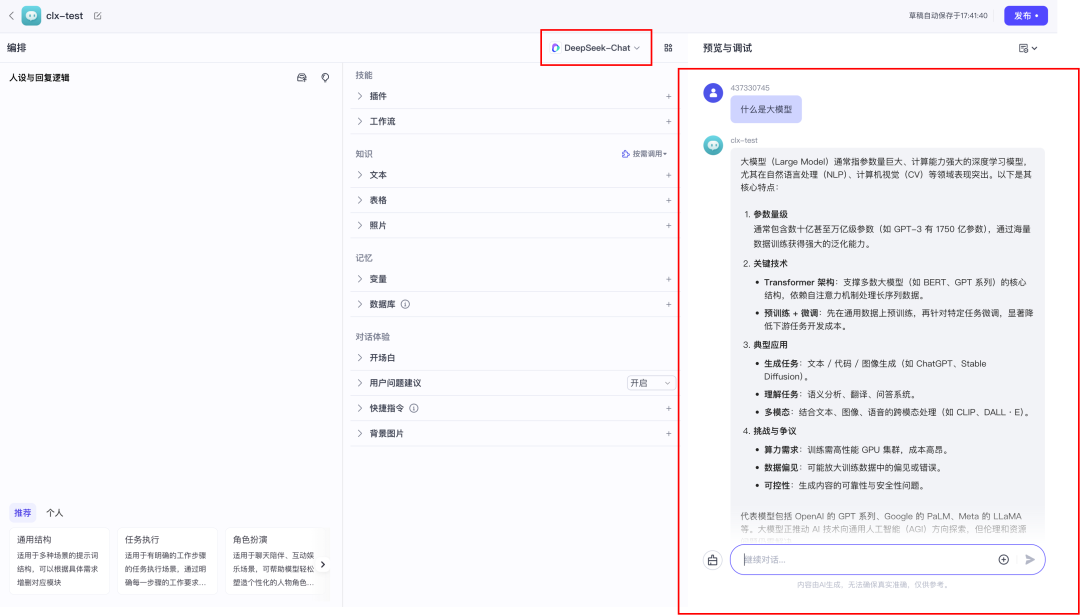Click the debug panel icon at top right

pyautogui.click(x=1024, y=47)
